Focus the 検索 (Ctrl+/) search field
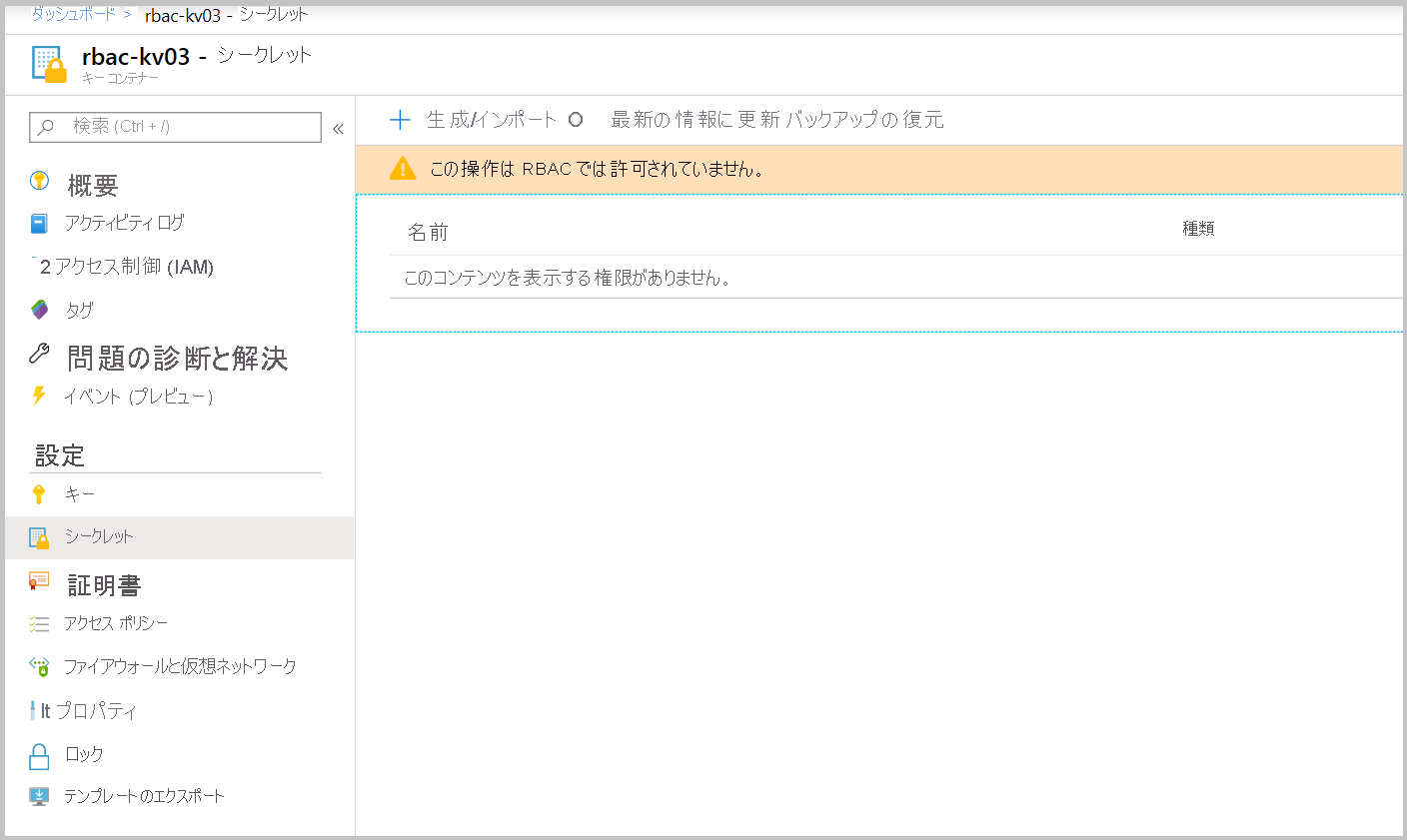 click(176, 127)
